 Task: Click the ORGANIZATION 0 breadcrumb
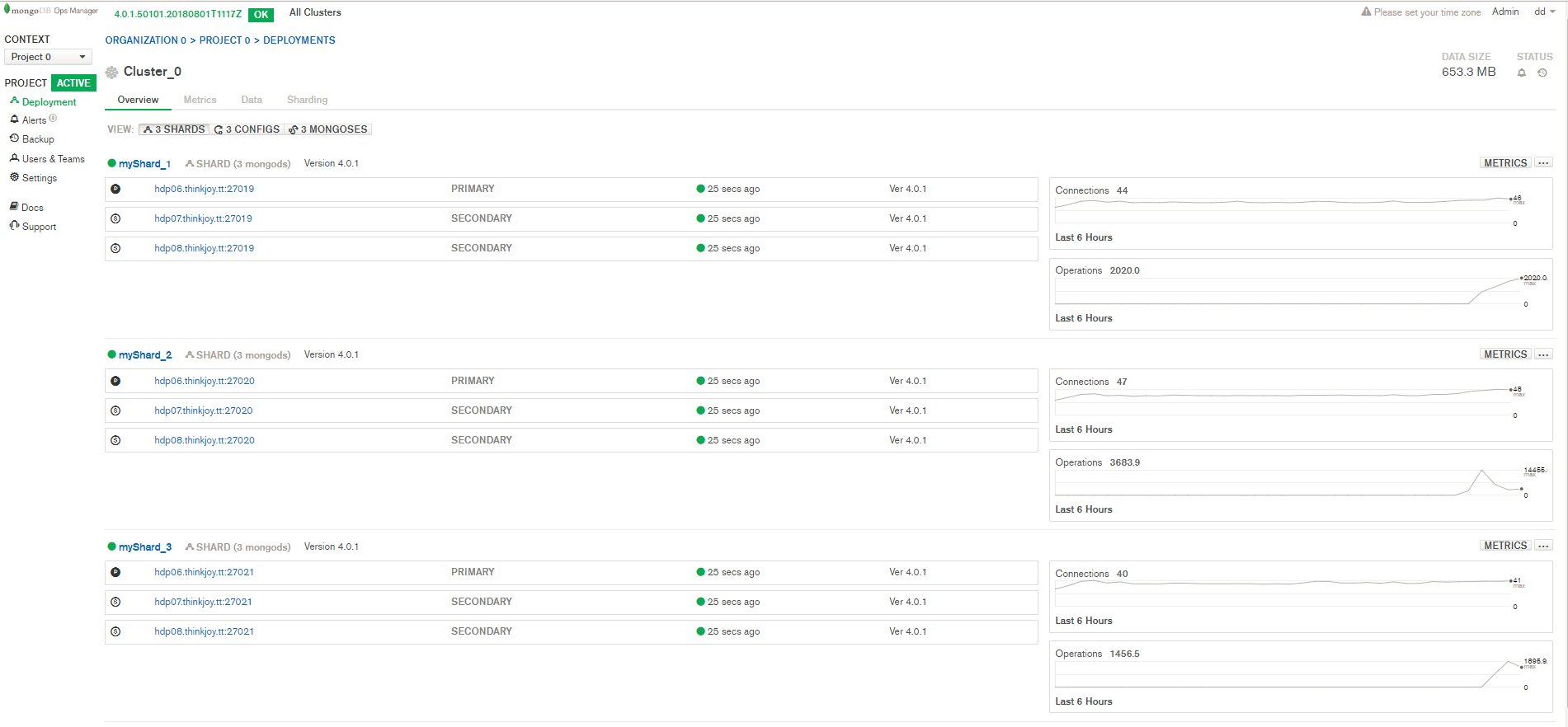[145, 40]
